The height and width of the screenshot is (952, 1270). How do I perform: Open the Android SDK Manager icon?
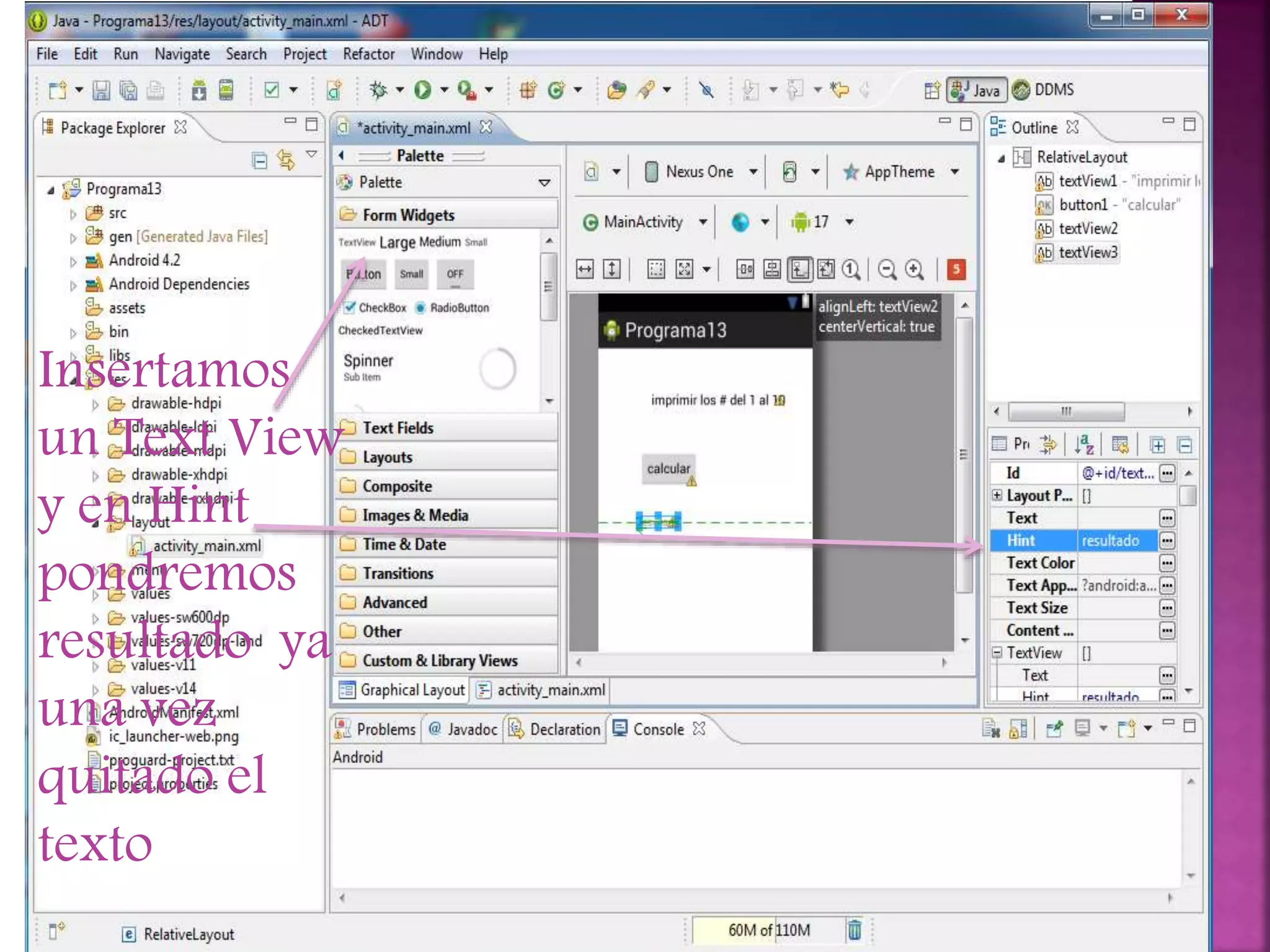[x=199, y=90]
